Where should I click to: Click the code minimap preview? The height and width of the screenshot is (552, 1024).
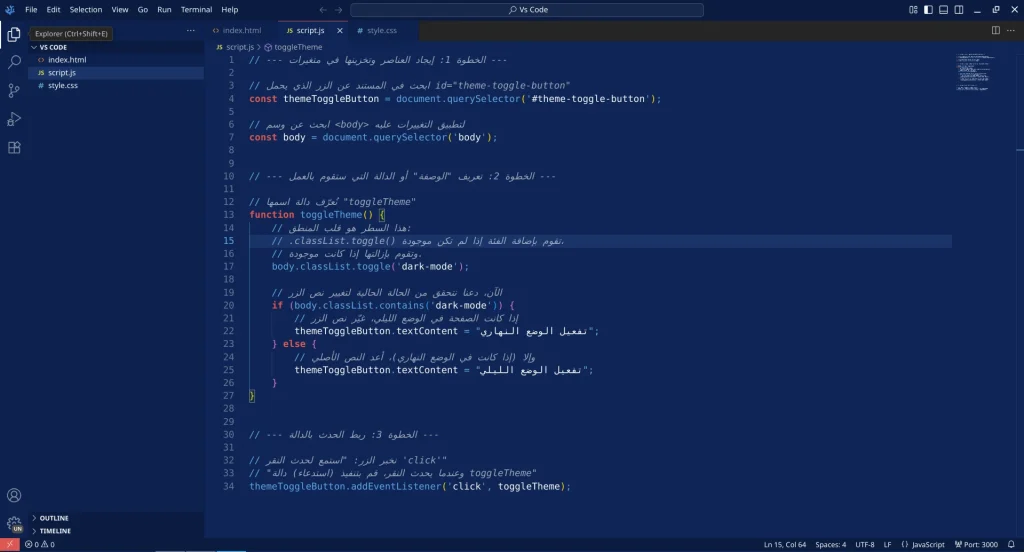(x=975, y=72)
